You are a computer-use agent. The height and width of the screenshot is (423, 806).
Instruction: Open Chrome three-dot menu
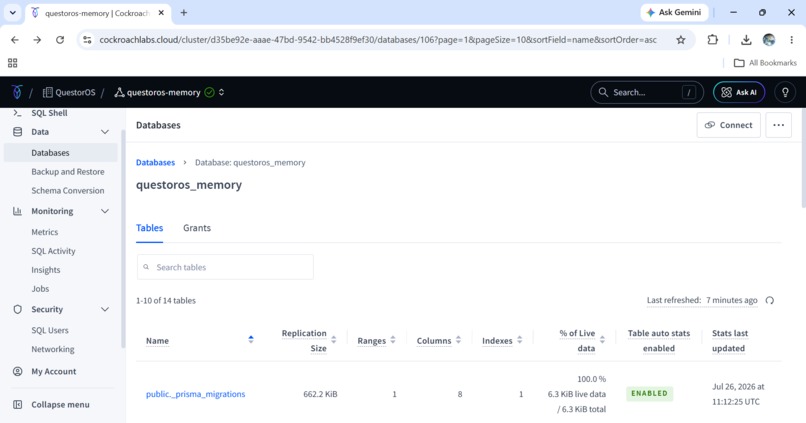point(792,40)
